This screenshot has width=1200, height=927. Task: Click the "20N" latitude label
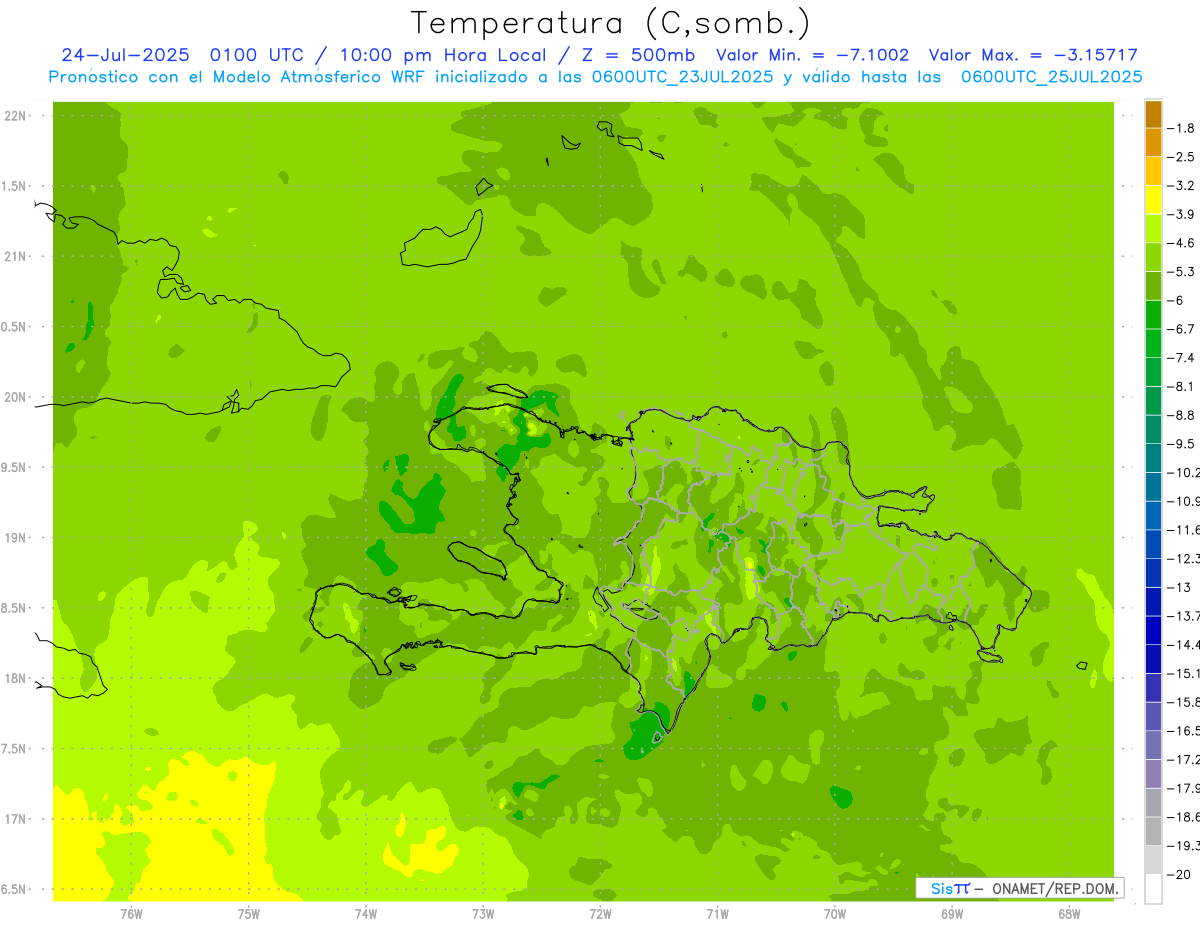15,397
